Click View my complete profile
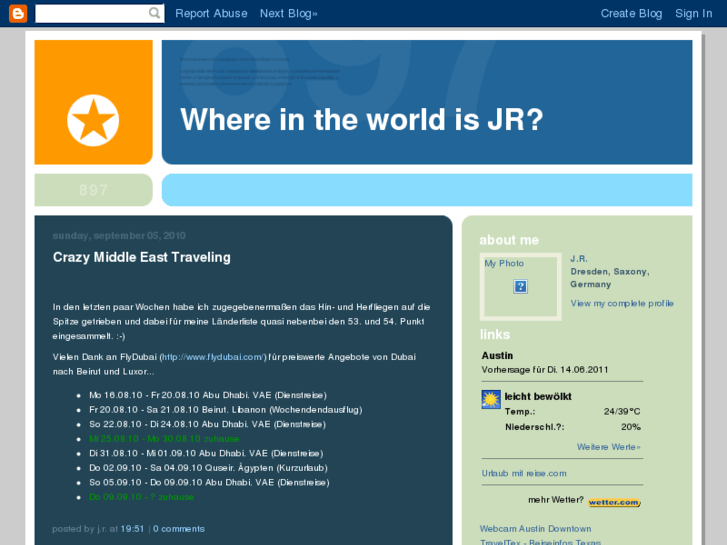This screenshot has width=727, height=545. pos(622,303)
